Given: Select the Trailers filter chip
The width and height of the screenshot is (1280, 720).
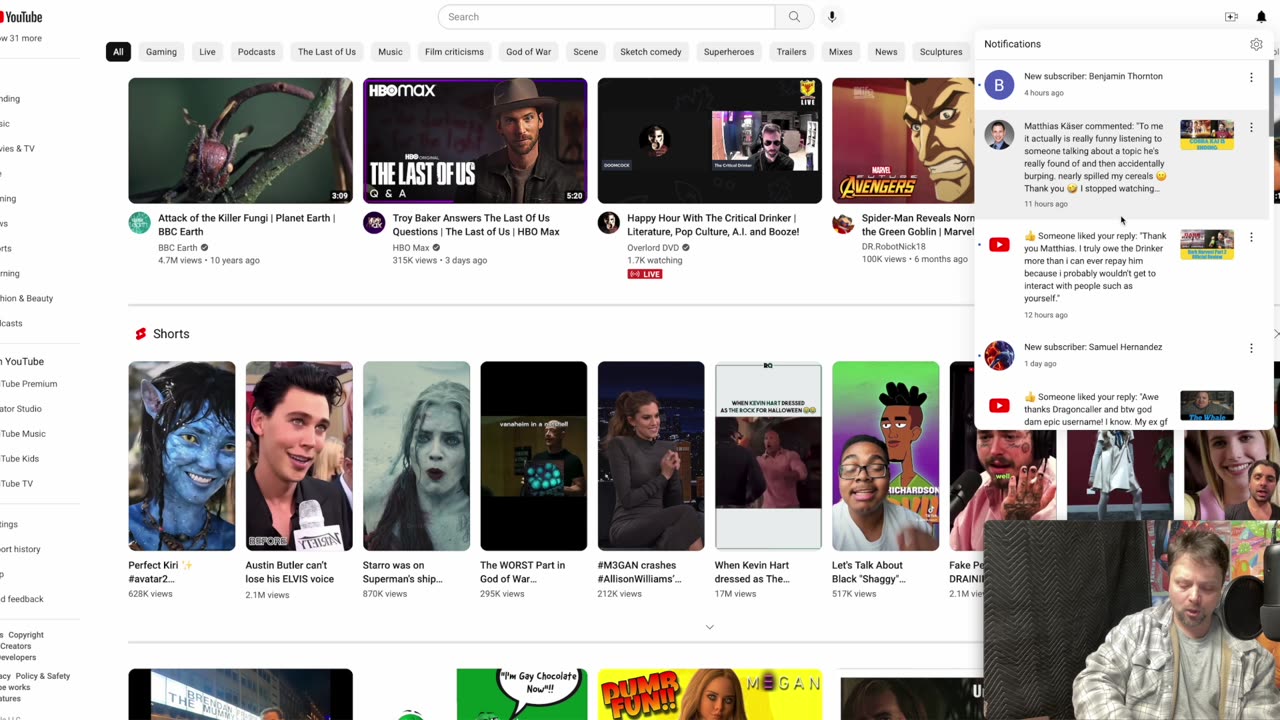Looking at the screenshot, I should pos(791,52).
